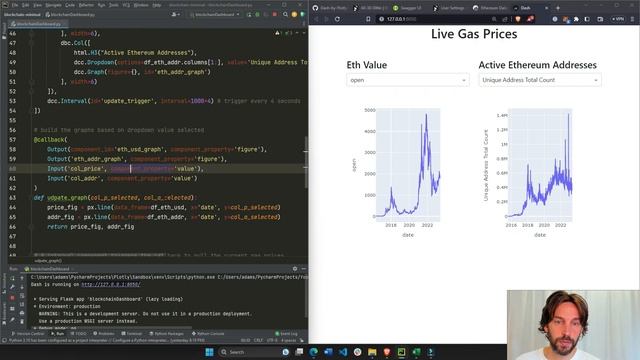Click the wrench settings icon in Run panel
The image size is (640, 360).
click(12, 287)
